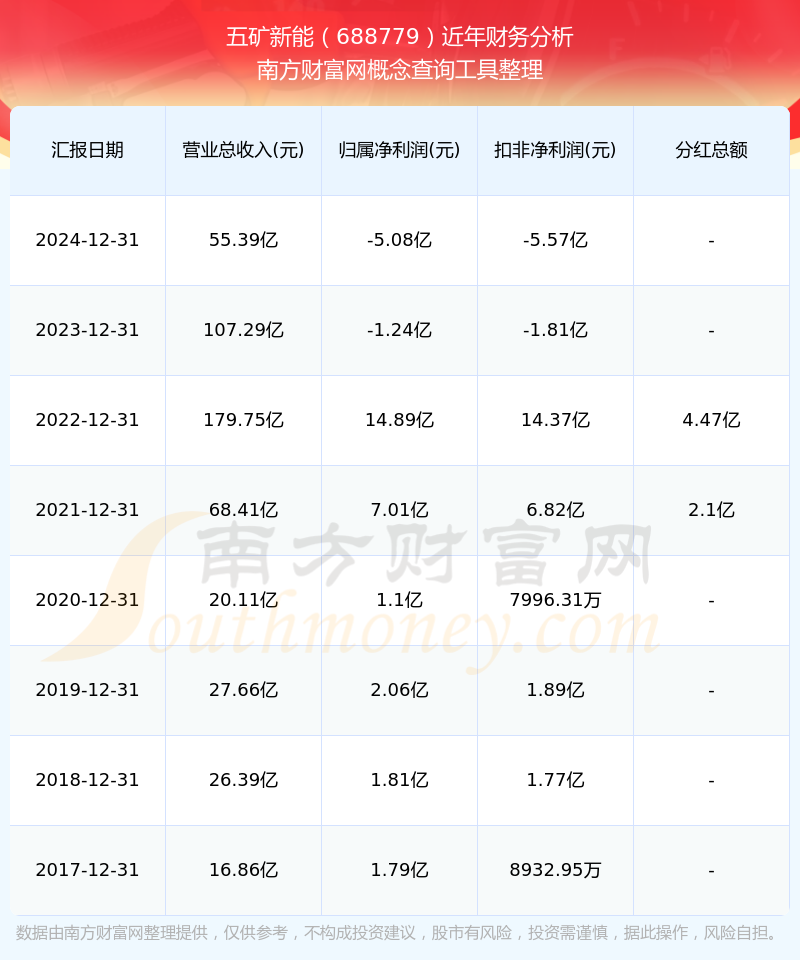Select the 2024-12-31 date row
The height and width of the screenshot is (960, 800).
[x=400, y=241]
